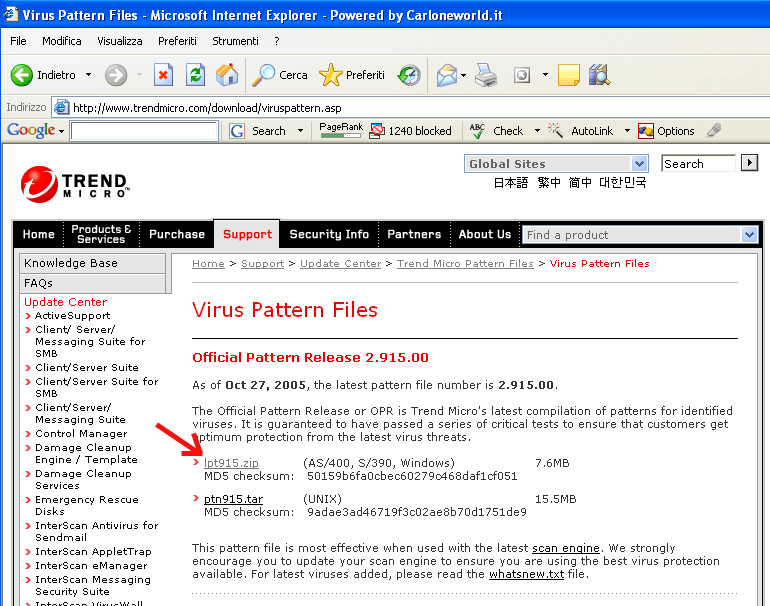
Task: Click the AutoLink wand button
Action: point(580,131)
